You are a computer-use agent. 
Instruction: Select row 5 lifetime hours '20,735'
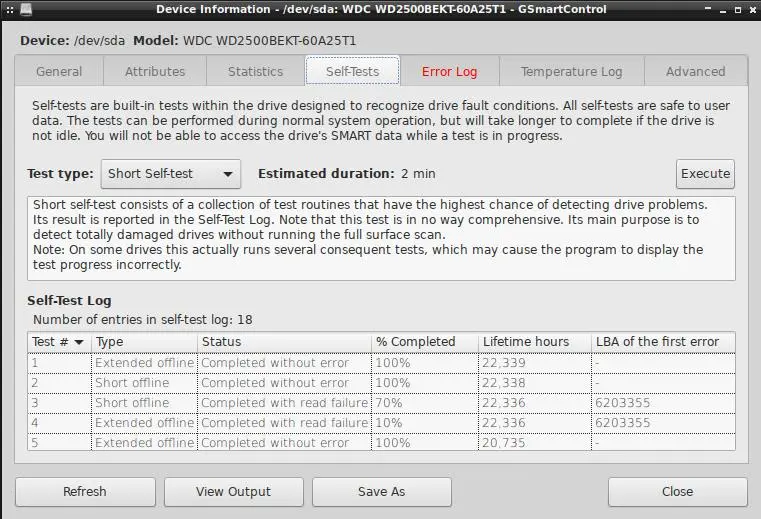(535, 443)
